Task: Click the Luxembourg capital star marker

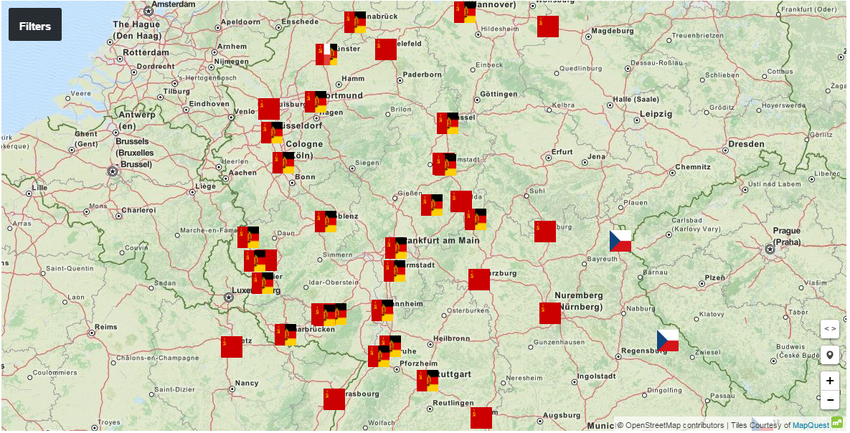Action: [229, 298]
